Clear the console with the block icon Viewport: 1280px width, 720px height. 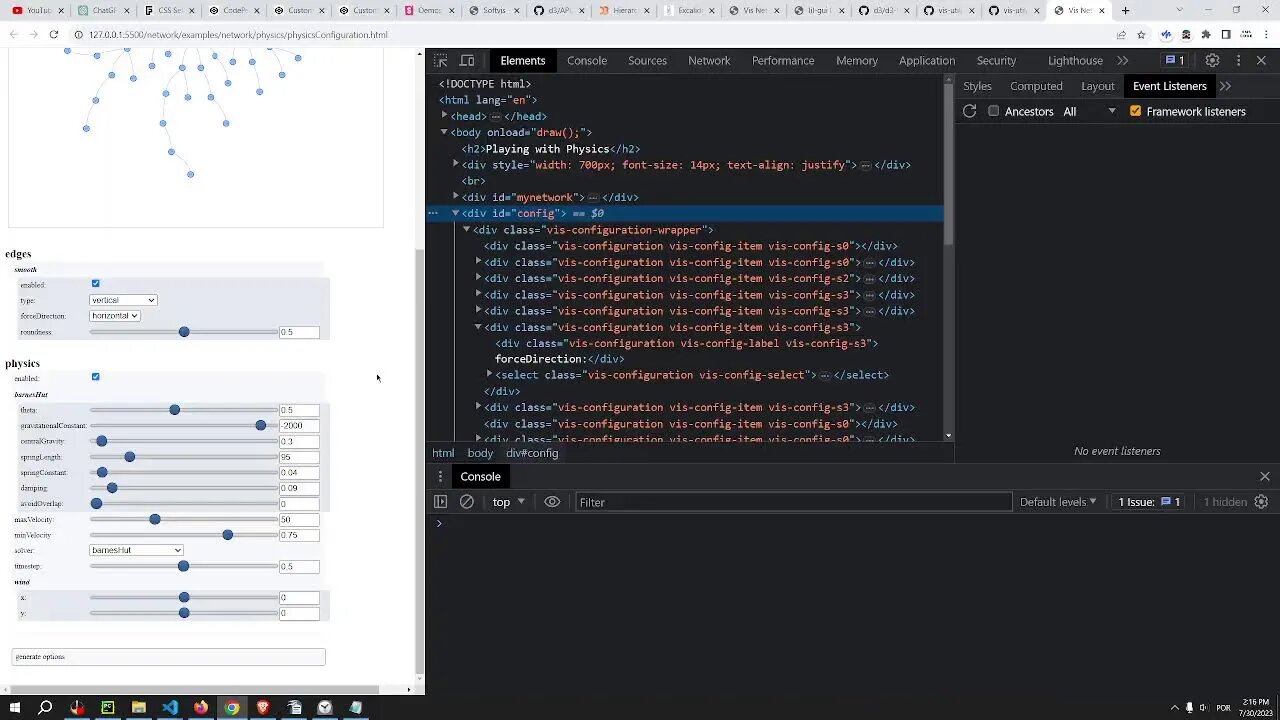pos(466,502)
